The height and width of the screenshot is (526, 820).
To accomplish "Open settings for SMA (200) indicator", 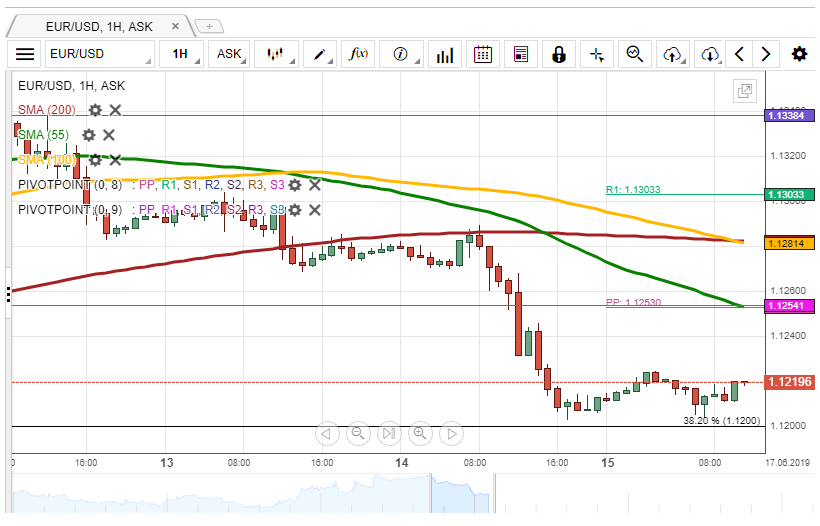I will point(95,110).
